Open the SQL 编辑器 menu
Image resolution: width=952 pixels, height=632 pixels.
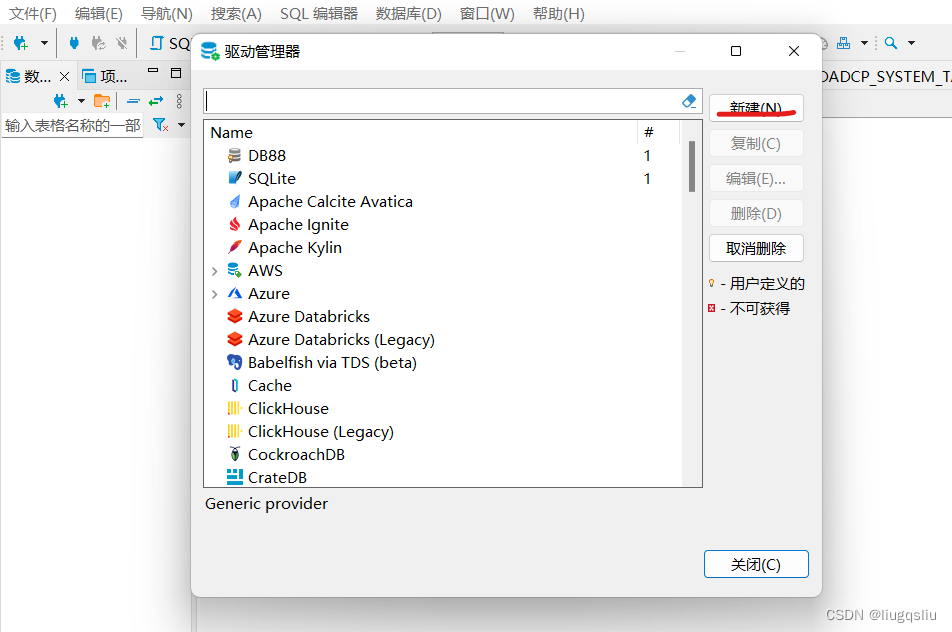pos(319,13)
